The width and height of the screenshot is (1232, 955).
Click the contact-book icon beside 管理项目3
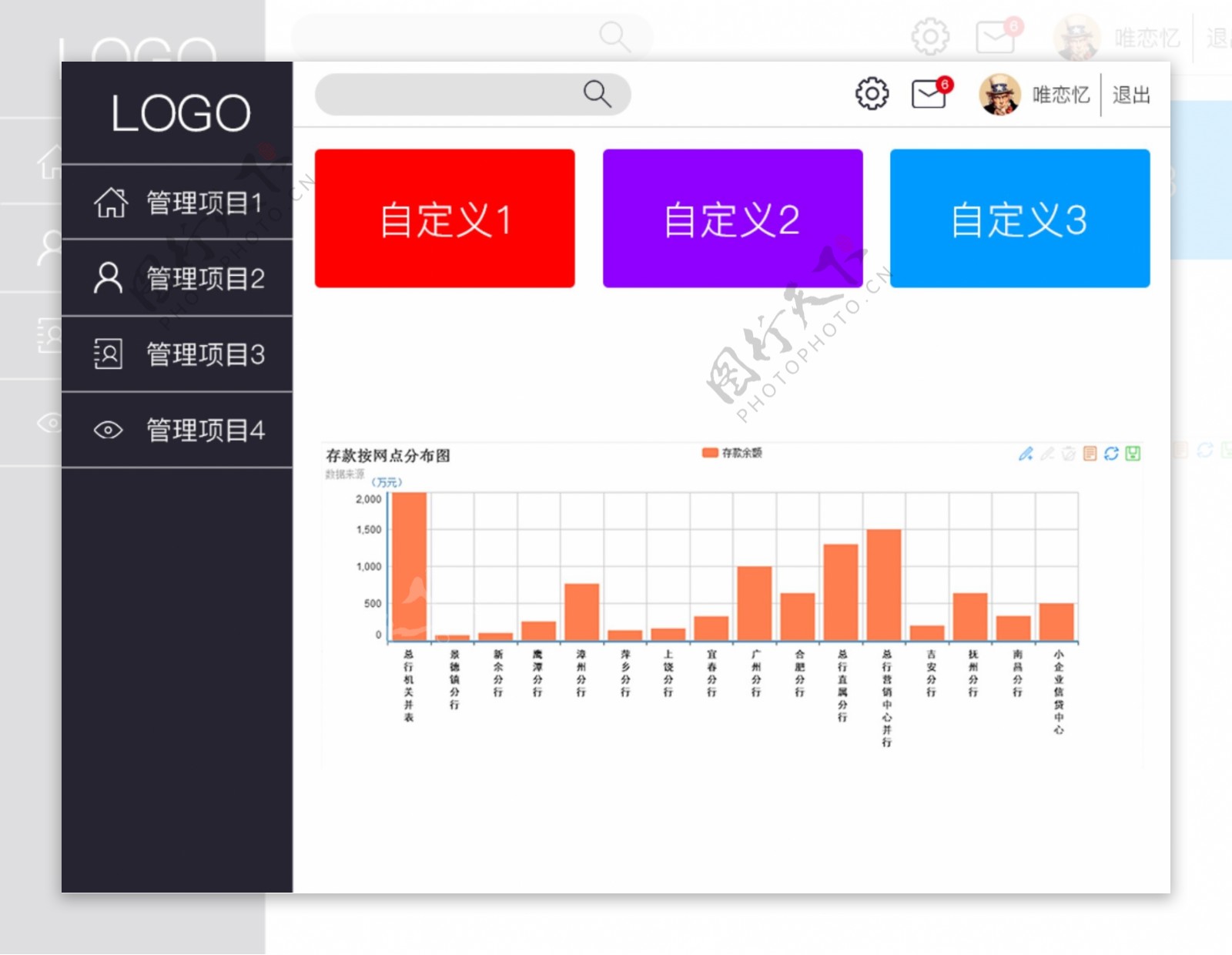[108, 354]
